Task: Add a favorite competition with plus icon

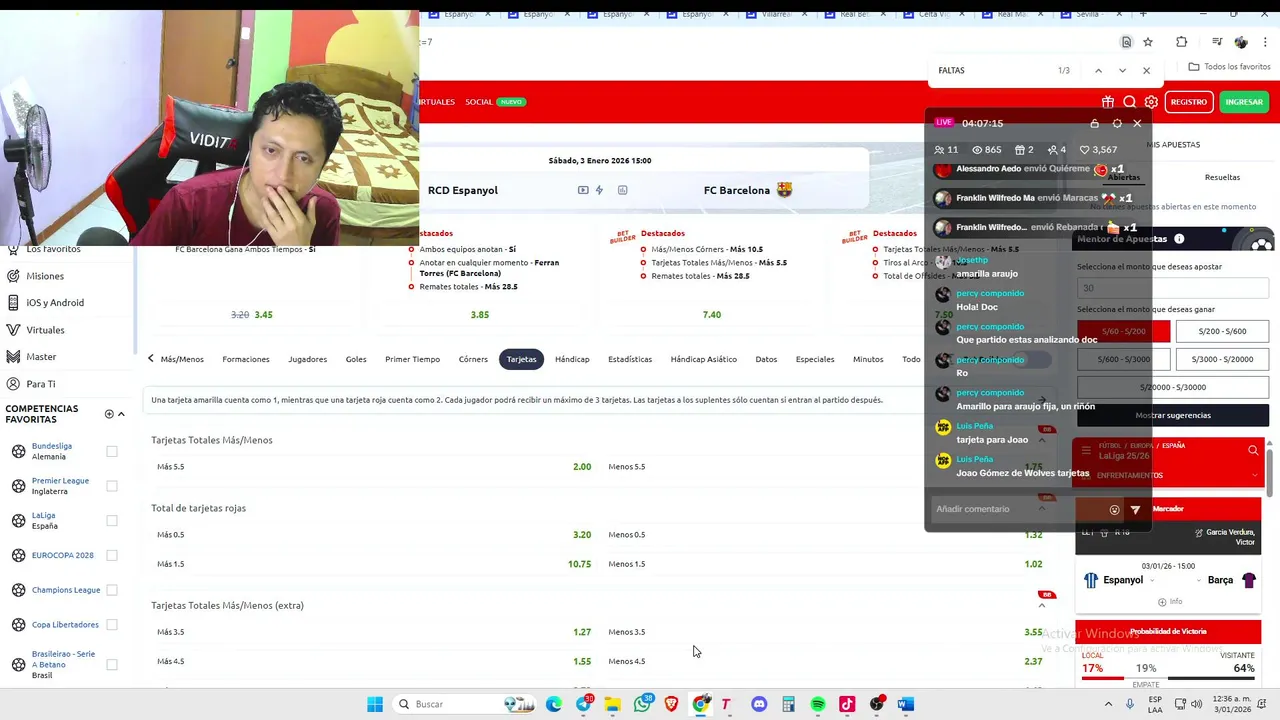Action: 109,414
